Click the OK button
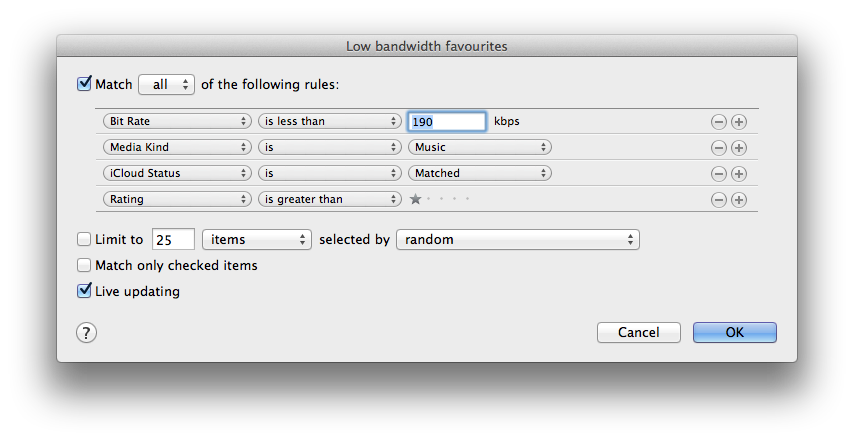Image resolution: width=854 pixels, height=441 pixels. tap(734, 332)
